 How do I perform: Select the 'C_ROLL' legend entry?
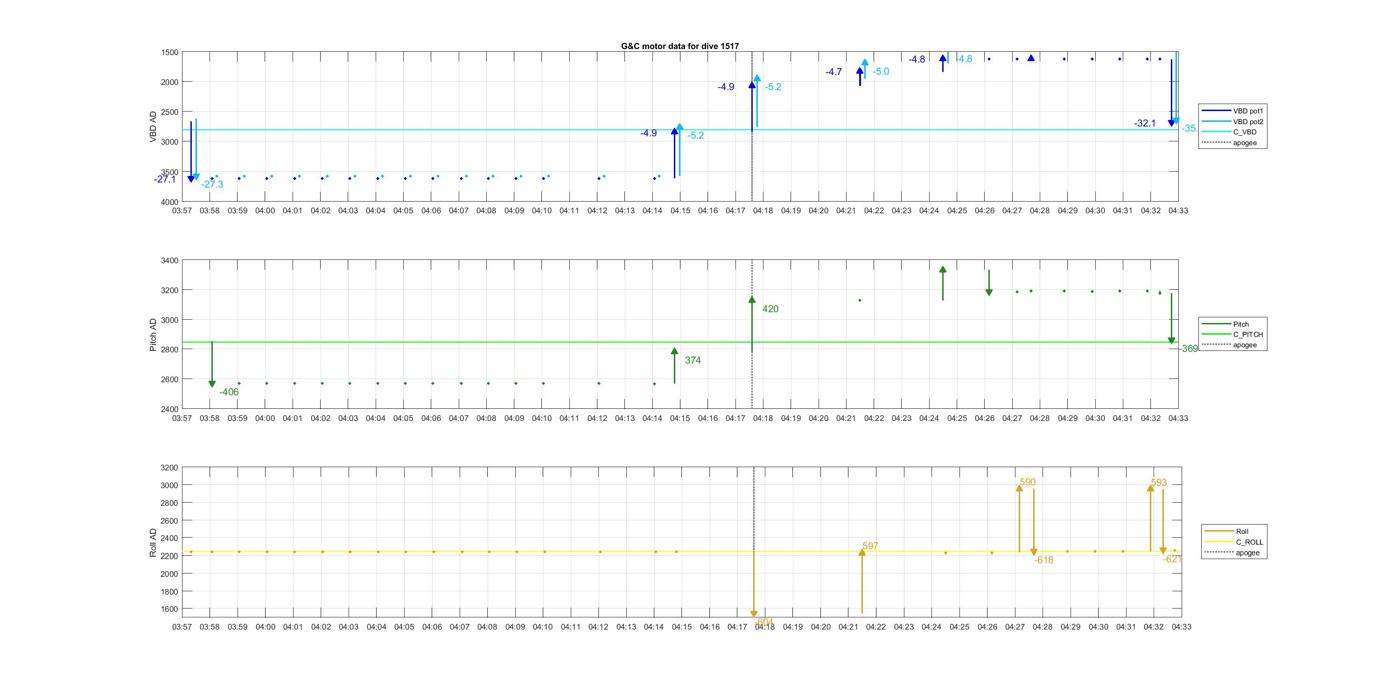tap(1234, 542)
